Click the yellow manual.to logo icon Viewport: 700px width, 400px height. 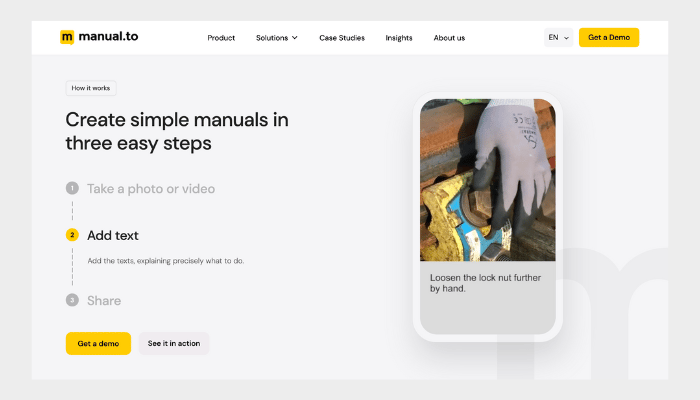tap(67, 37)
